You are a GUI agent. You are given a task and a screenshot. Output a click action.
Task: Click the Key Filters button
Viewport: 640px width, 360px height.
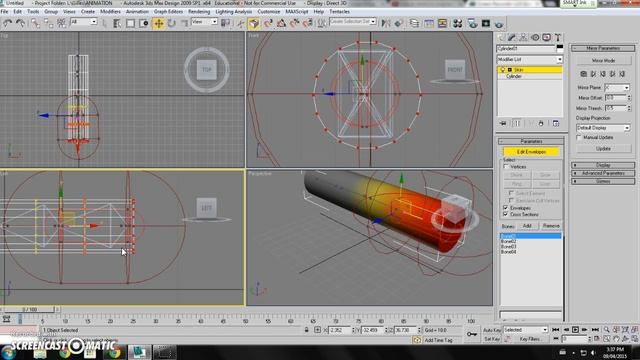click(530, 339)
